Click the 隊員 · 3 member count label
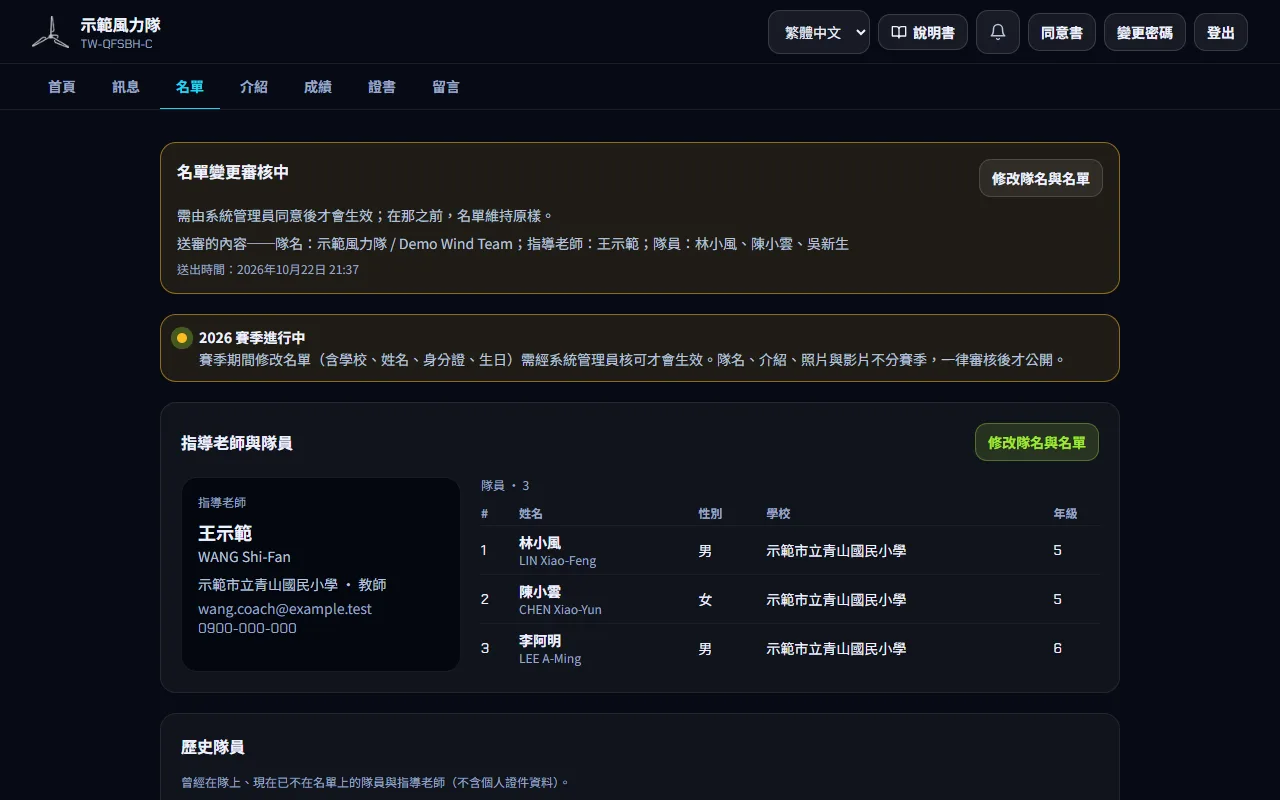 click(505, 486)
